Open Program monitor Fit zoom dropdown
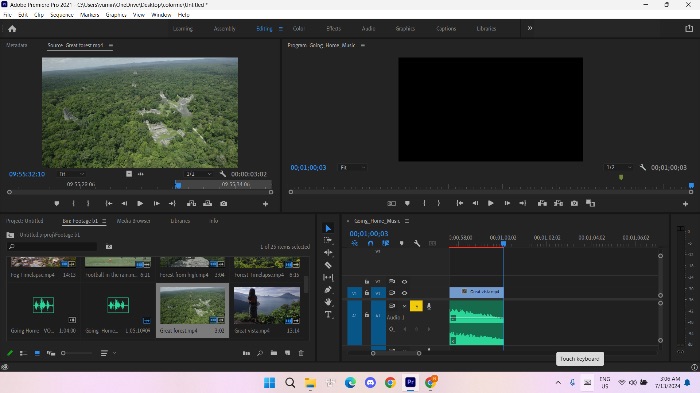 [x=353, y=167]
